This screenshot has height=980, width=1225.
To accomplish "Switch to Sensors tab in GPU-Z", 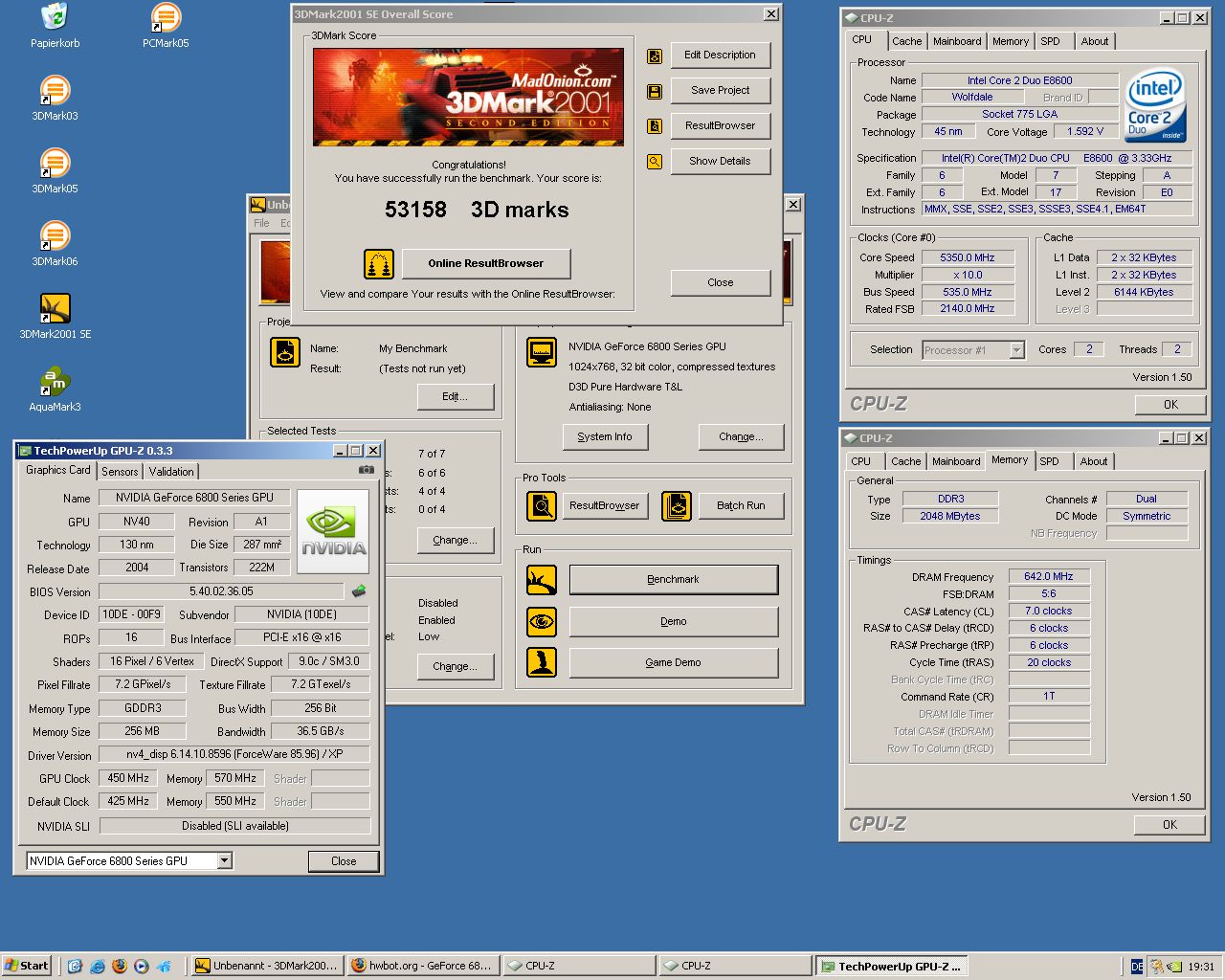I will [x=120, y=472].
